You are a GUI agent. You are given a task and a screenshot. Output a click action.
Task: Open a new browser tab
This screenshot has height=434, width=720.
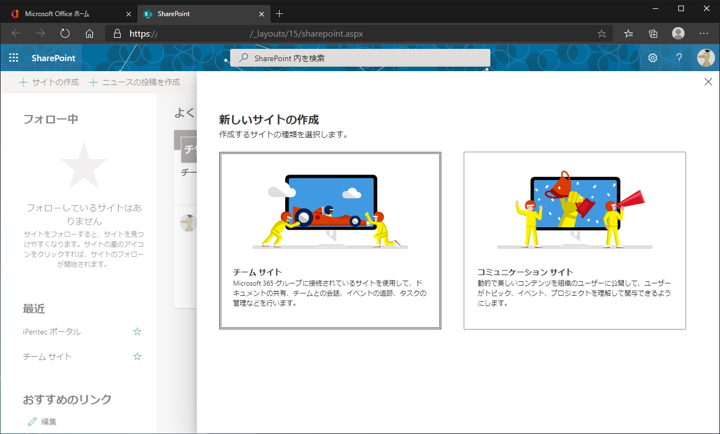279,14
